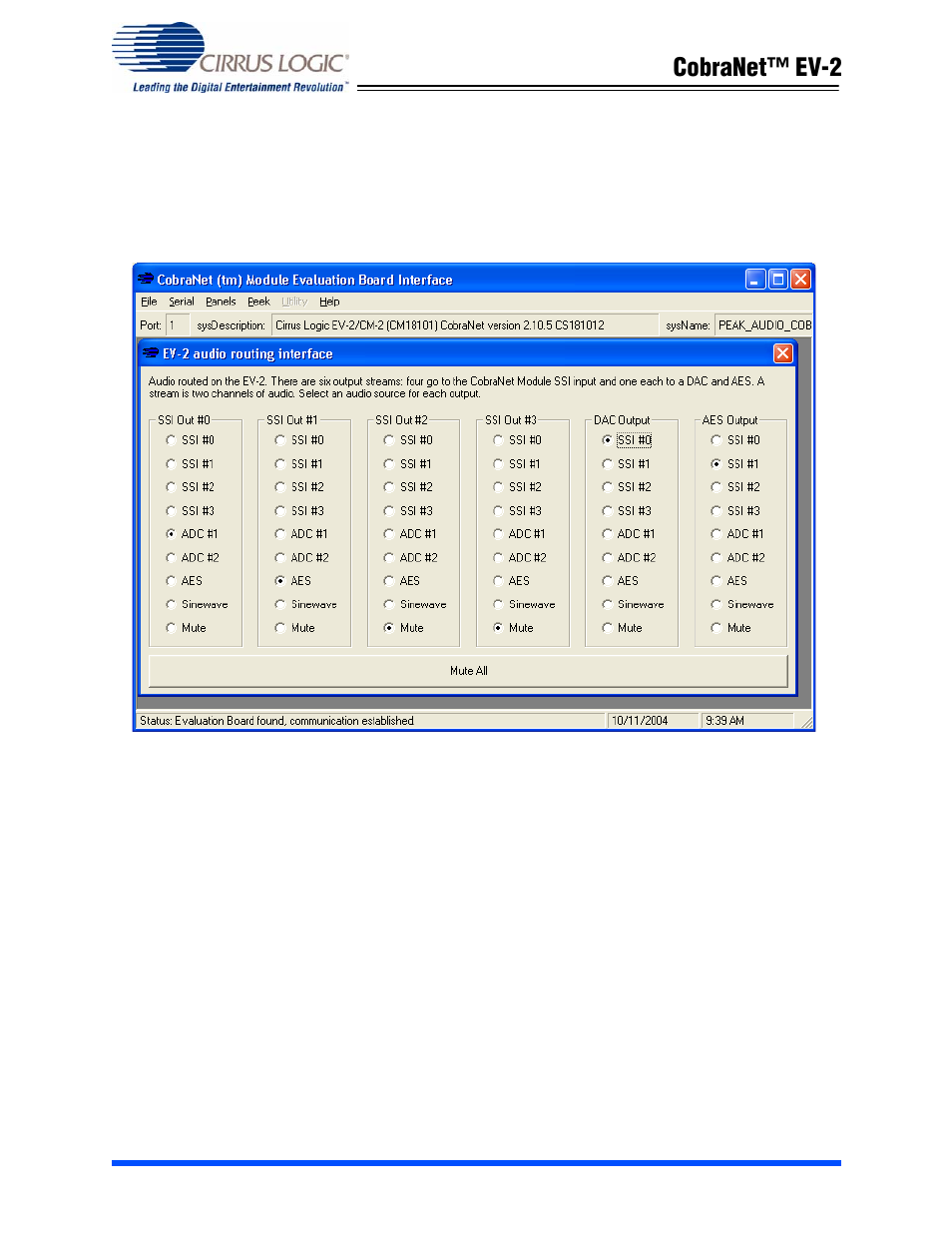This screenshot has height=1233, width=952.
Task: Open the Serial menu
Action: pyautogui.click(x=182, y=302)
